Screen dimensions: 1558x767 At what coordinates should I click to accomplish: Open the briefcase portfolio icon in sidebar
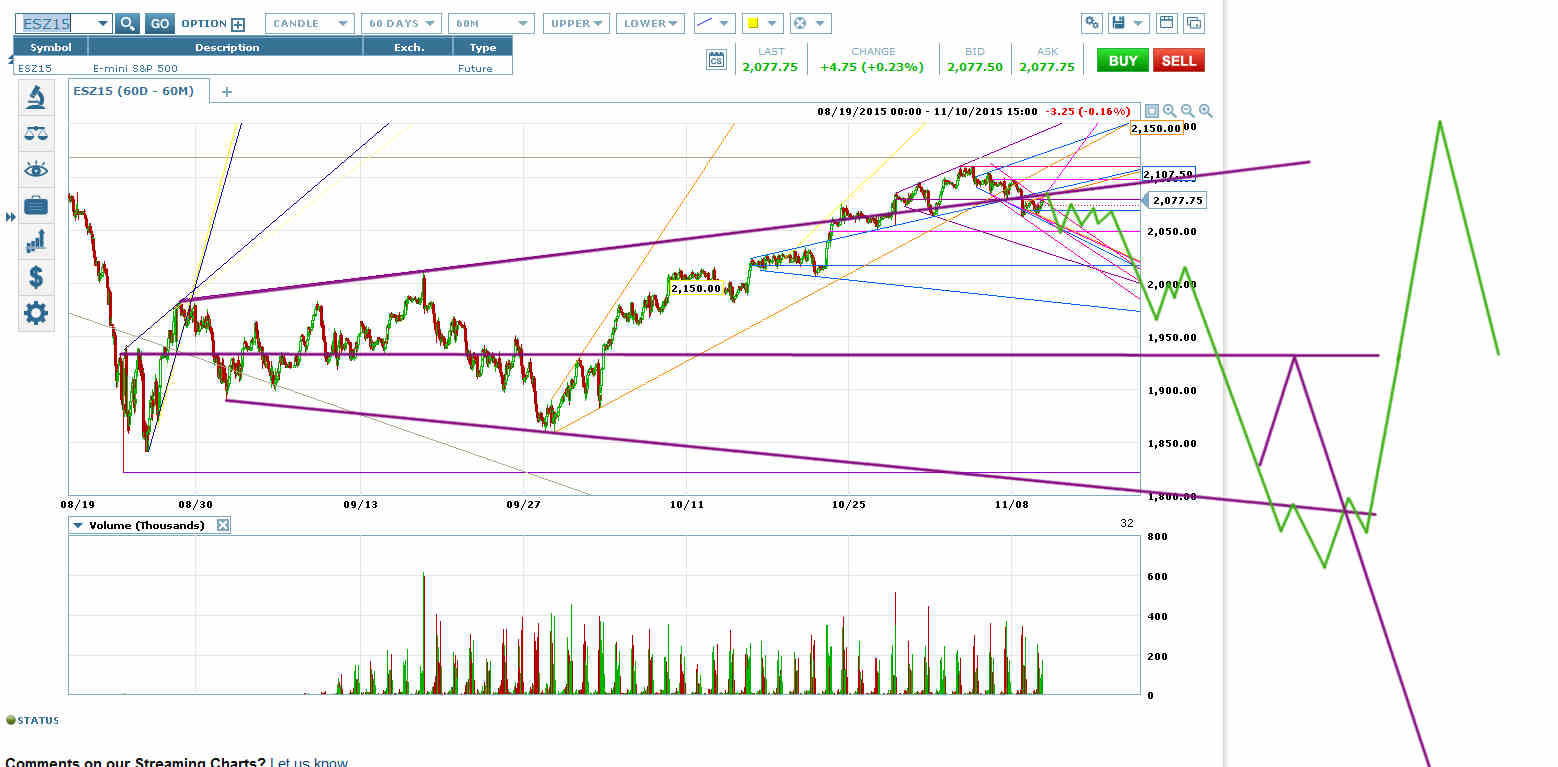[x=35, y=205]
